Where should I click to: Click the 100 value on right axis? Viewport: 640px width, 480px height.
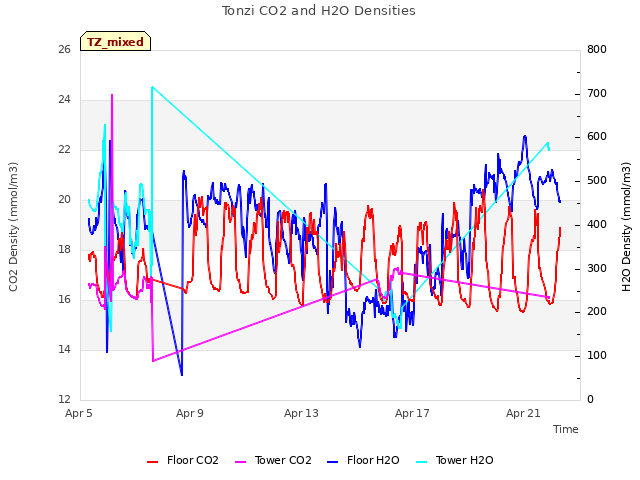pyautogui.click(x=597, y=356)
